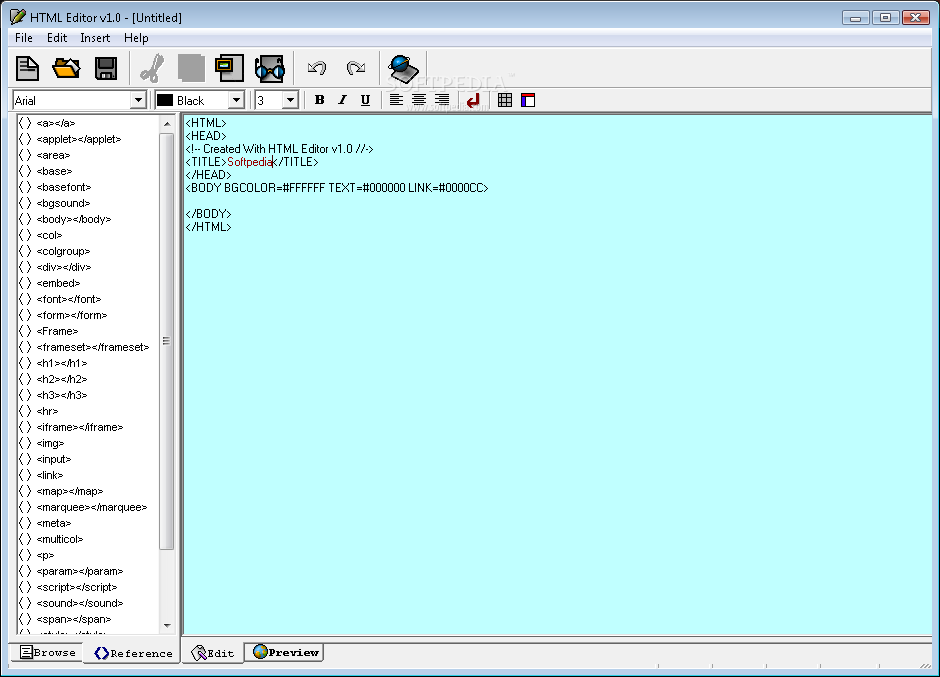Viewport: 940px width, 677px height.
Task: Paste using the clipboard windows icon
Action: [230, 68]
